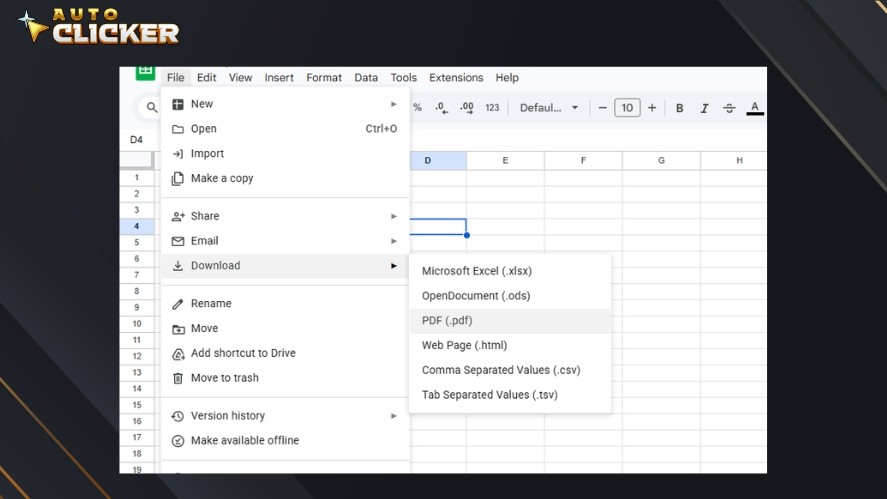Screen dimensions: 887x499
Task: Click the percent format icon
Action: (417, 107)
